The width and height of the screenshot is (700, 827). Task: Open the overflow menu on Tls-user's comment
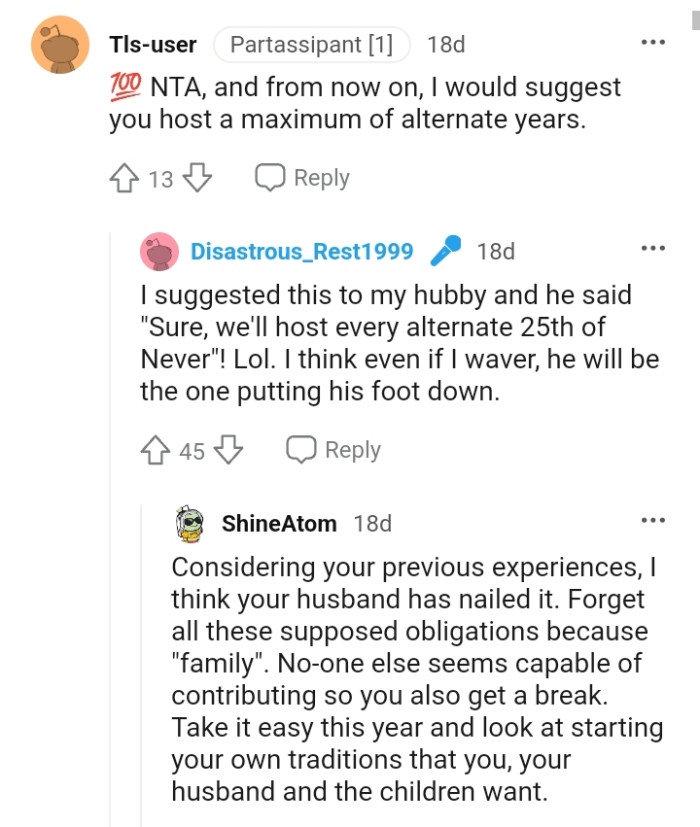click(x=653, y=41)
